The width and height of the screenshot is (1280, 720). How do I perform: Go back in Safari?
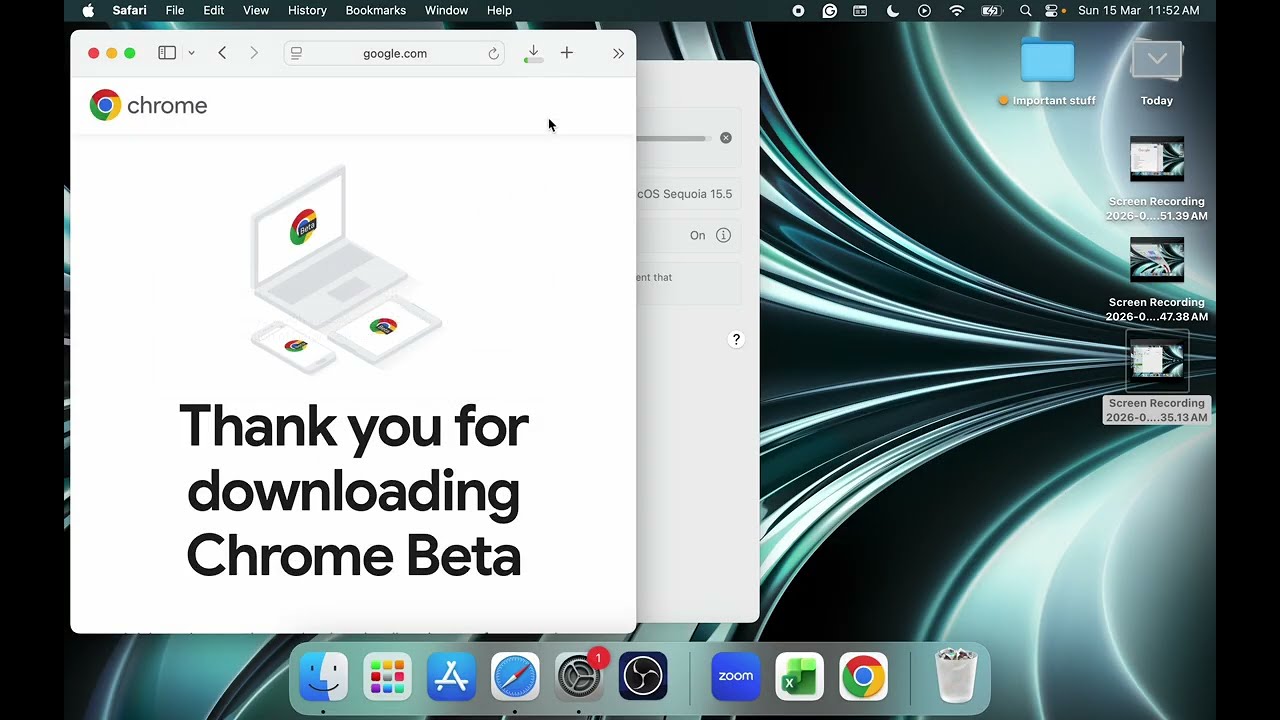222,53
